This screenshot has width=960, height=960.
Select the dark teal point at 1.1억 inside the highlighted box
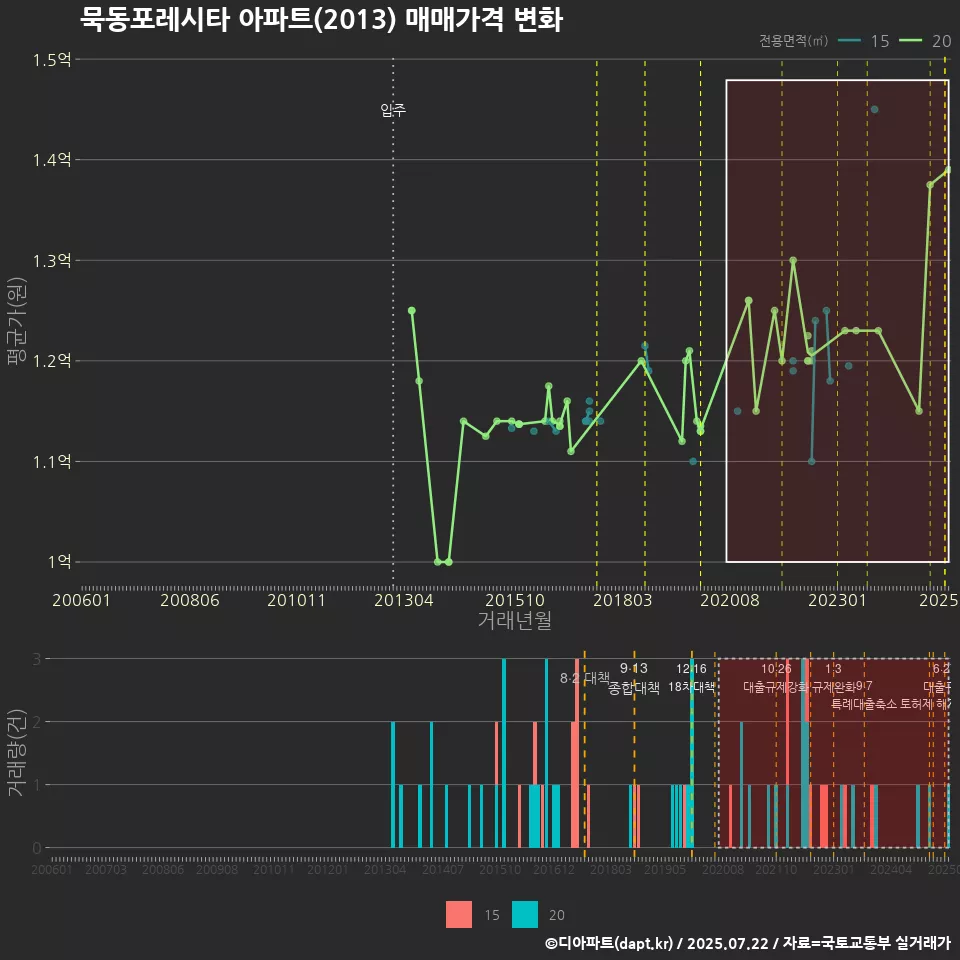(812, 461)
